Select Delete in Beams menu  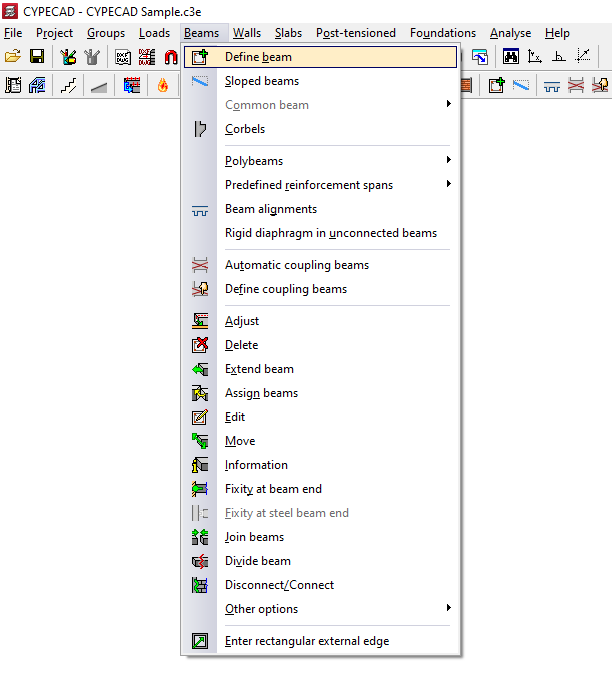[320, 345]
